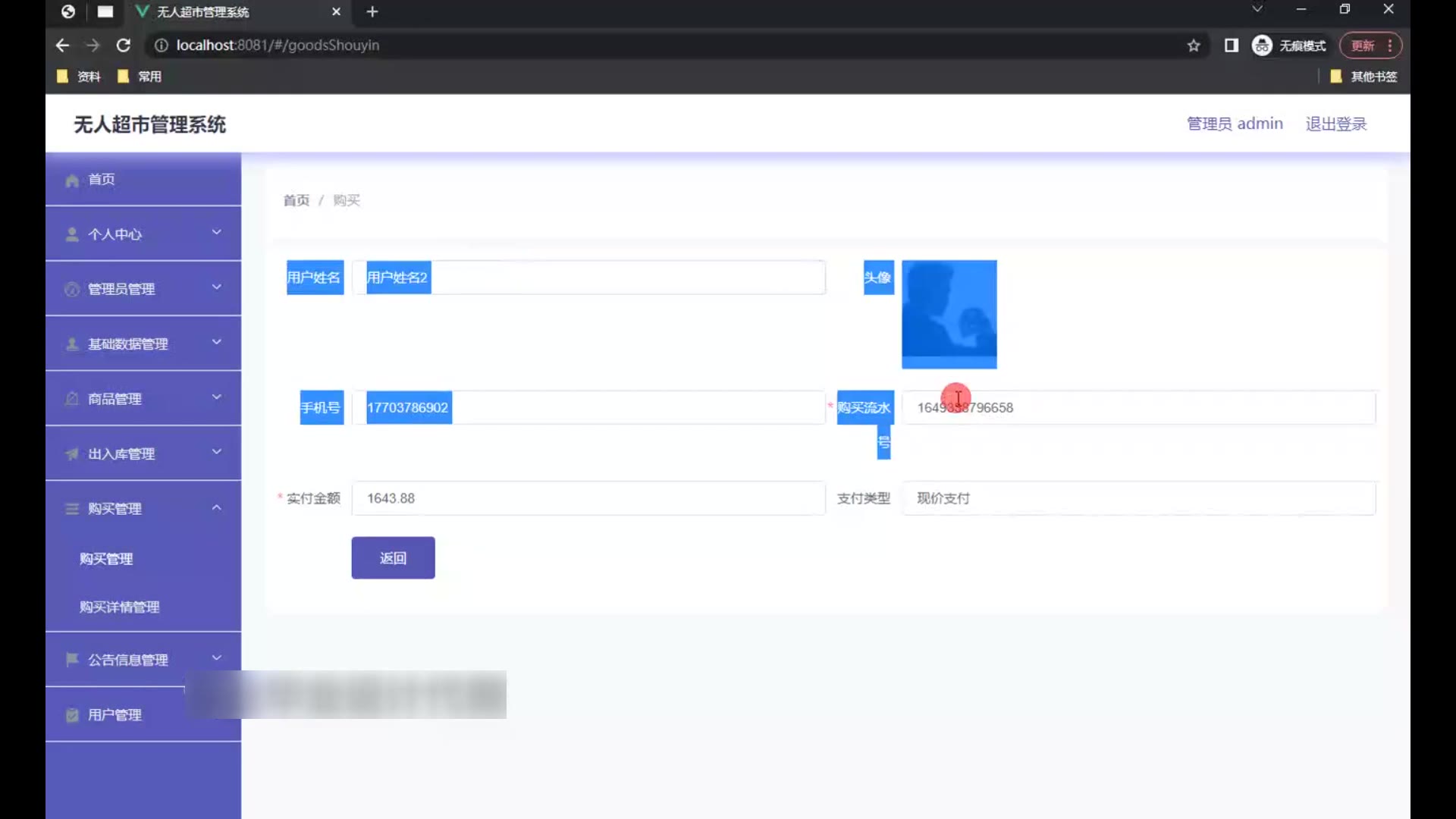1456x819 pixels.
Task: Click the paper plane icon for 出入库管理
Action: 72,453
